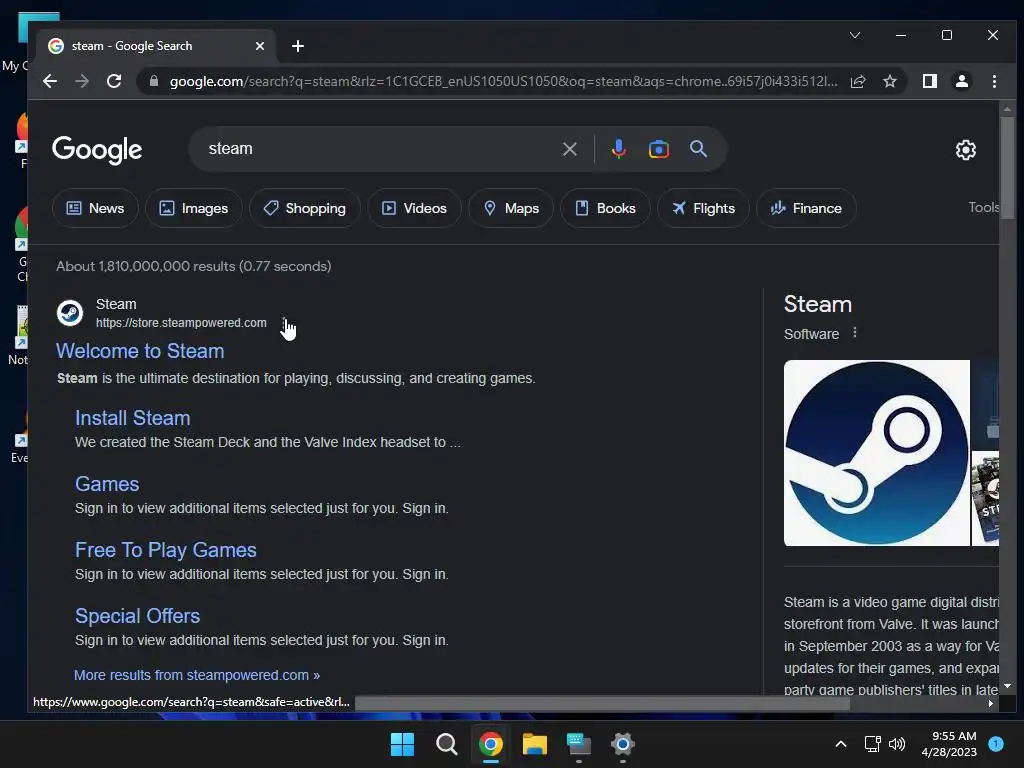Screen dimensions: 1024x768
Task: Open the Free To Play Games link
Action: (165, 550)
